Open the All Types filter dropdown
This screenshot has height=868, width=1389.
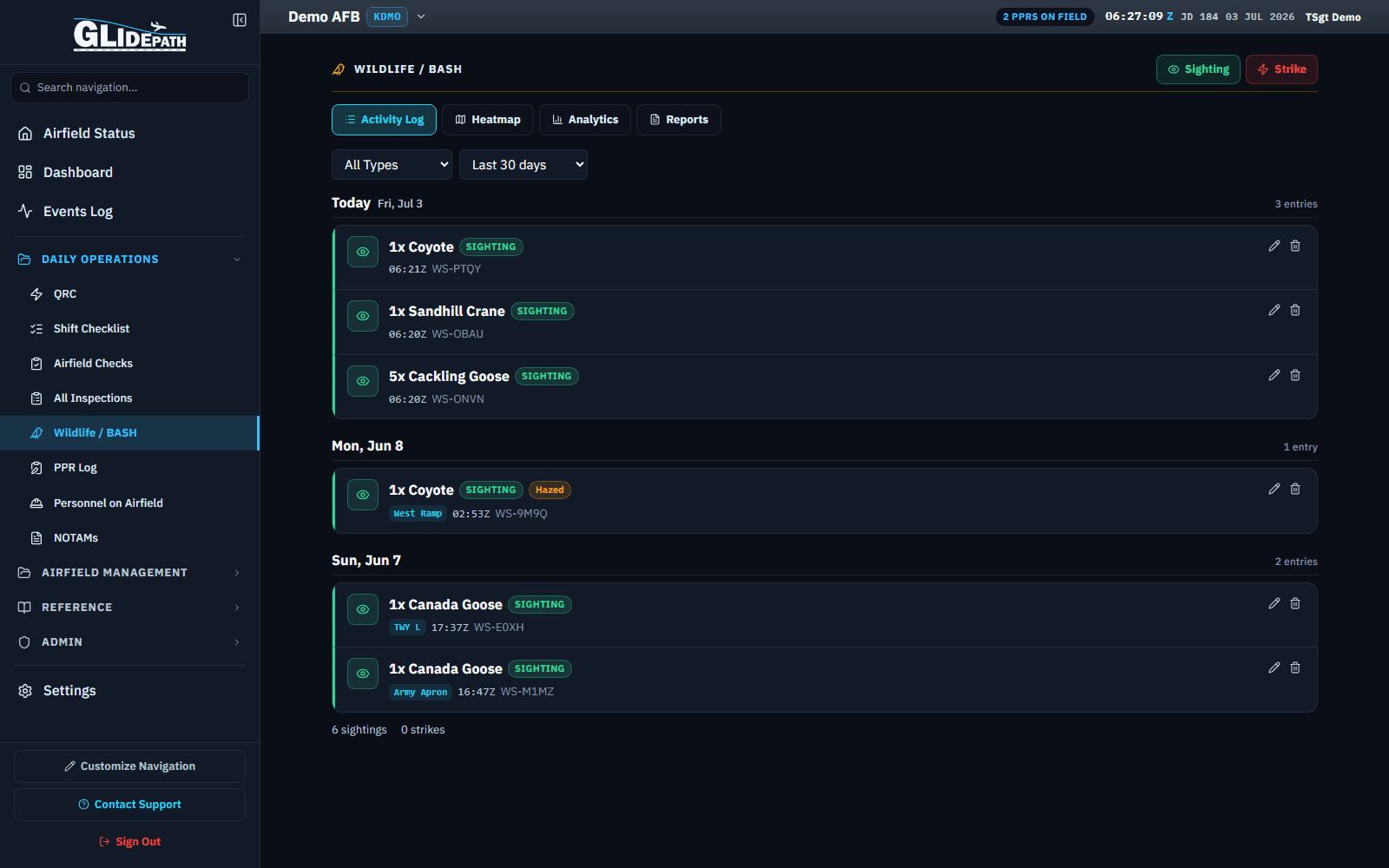pyautogui.click(x=392, y=164)
